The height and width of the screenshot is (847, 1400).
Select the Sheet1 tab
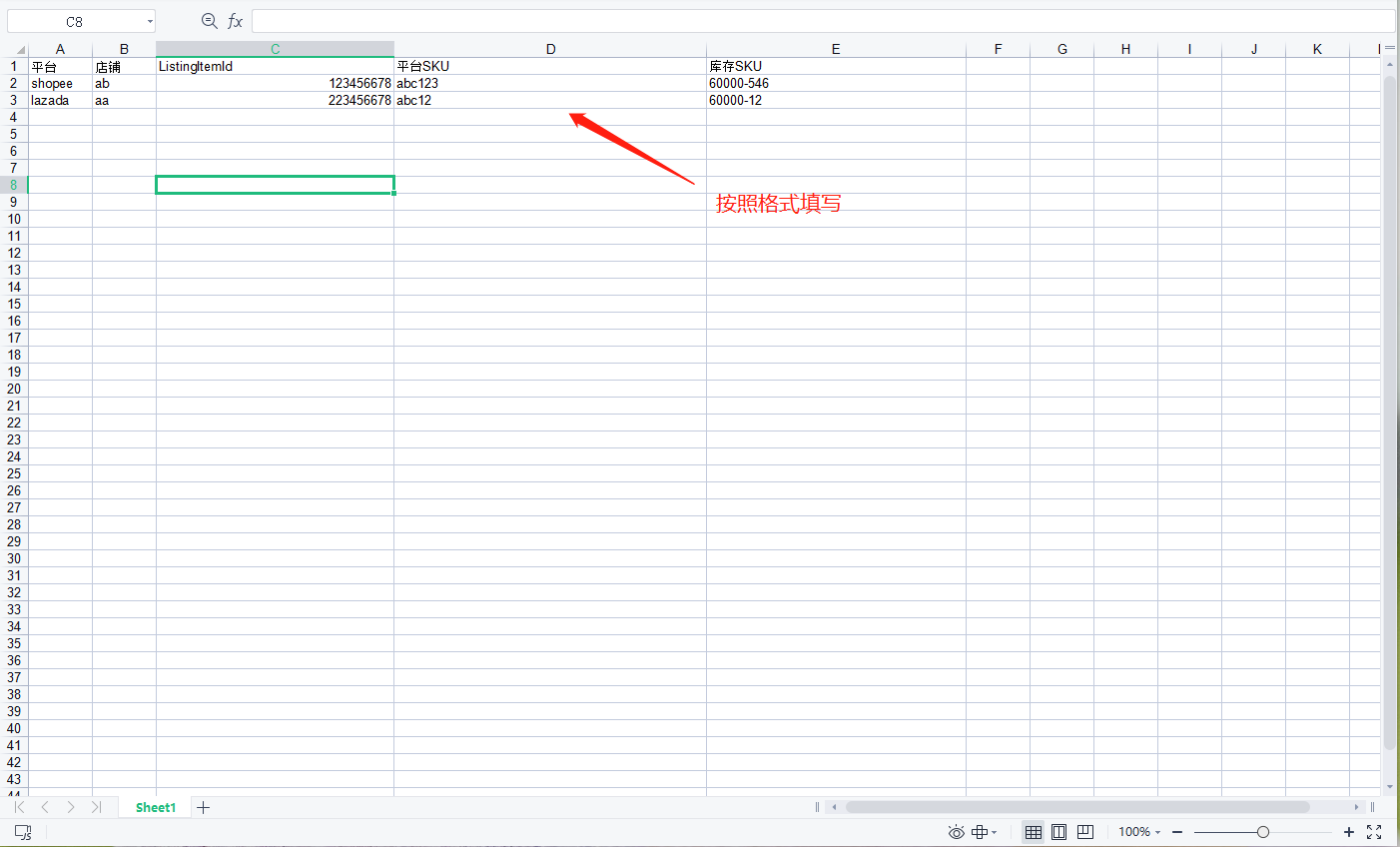[x=156, y=807]
